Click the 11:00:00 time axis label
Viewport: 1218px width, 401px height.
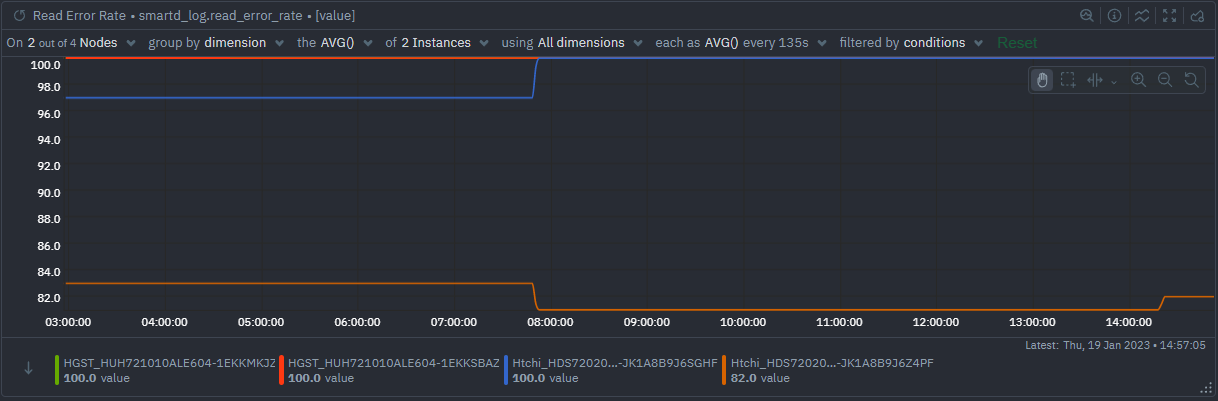pos(839,322)
